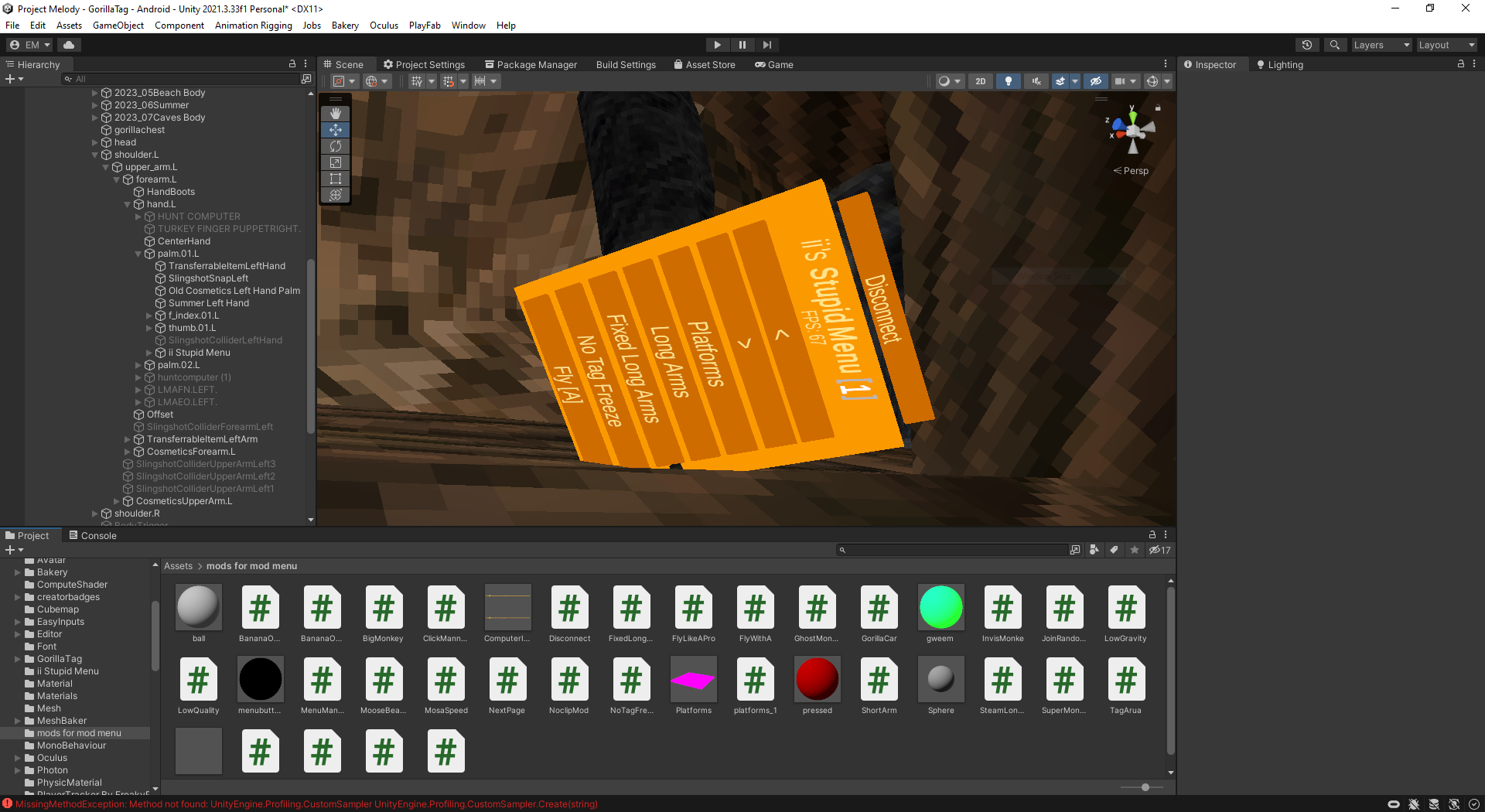Select the Disconnect script asset
The width and height of the screenshot is (1485, 812).
(x=569, y=615)
